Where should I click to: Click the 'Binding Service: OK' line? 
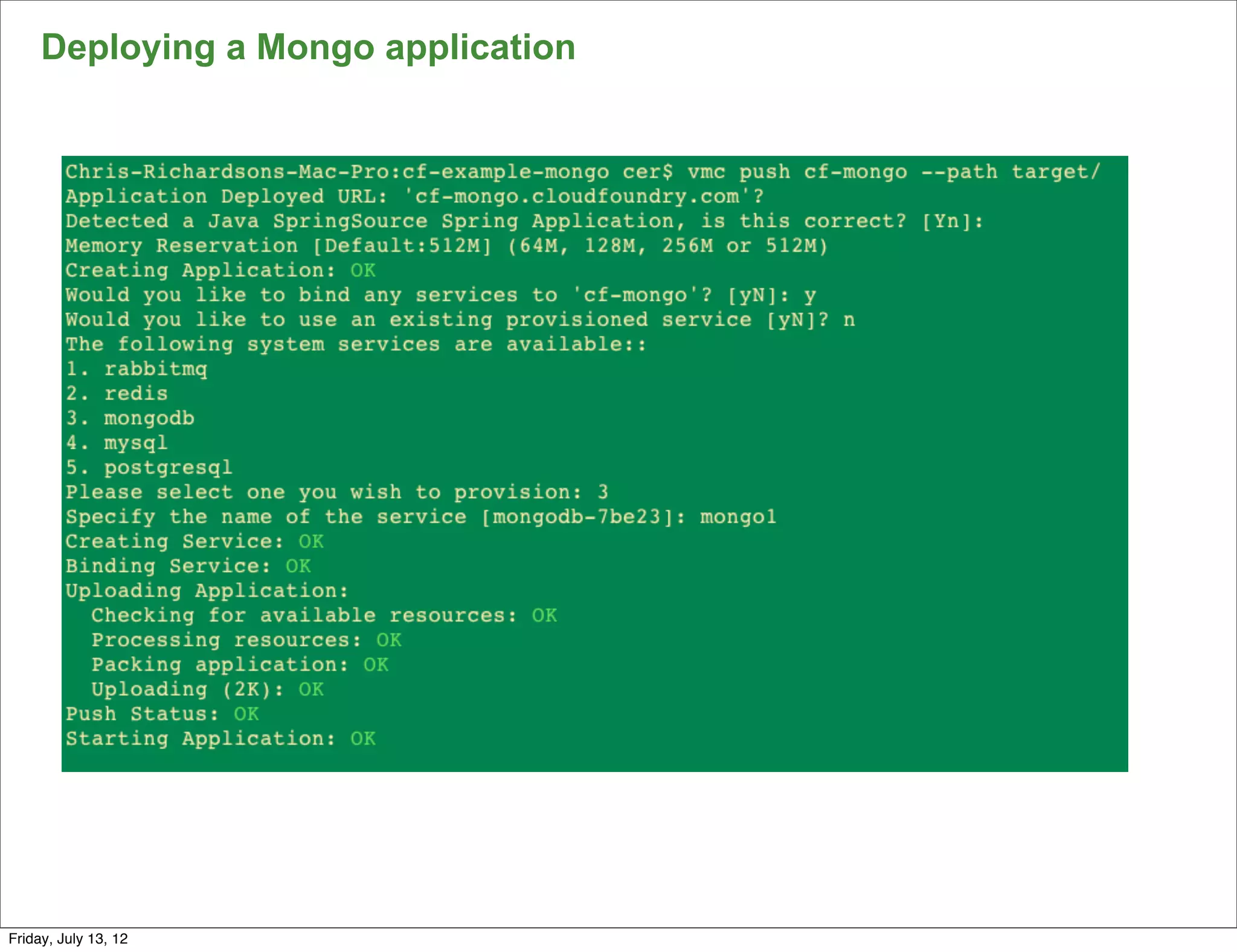point(188,567)
